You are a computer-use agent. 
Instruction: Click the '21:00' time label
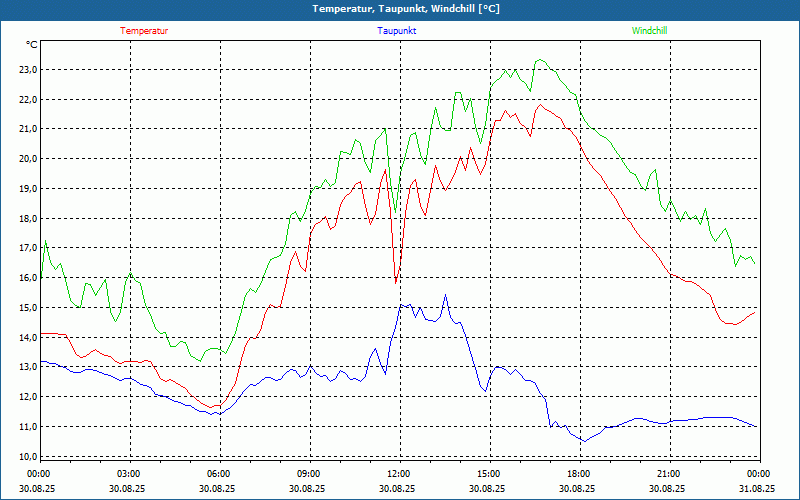click(667, 474)
